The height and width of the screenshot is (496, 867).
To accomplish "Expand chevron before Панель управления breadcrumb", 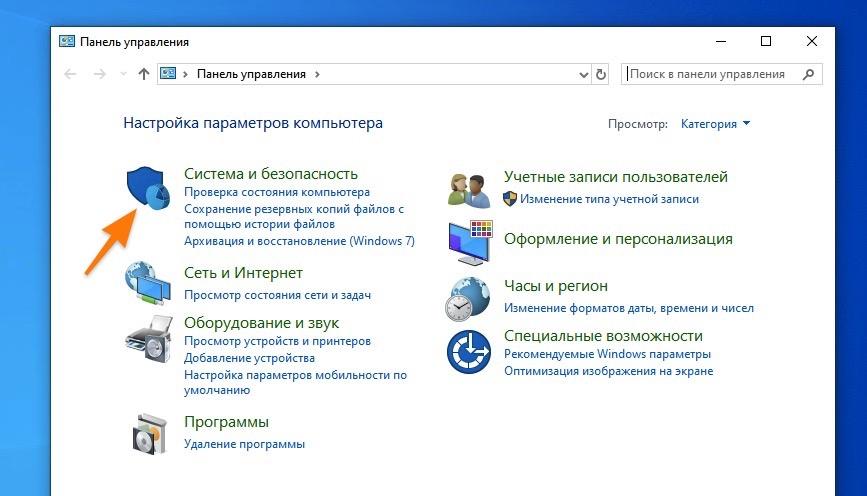I will pos(185,74).
